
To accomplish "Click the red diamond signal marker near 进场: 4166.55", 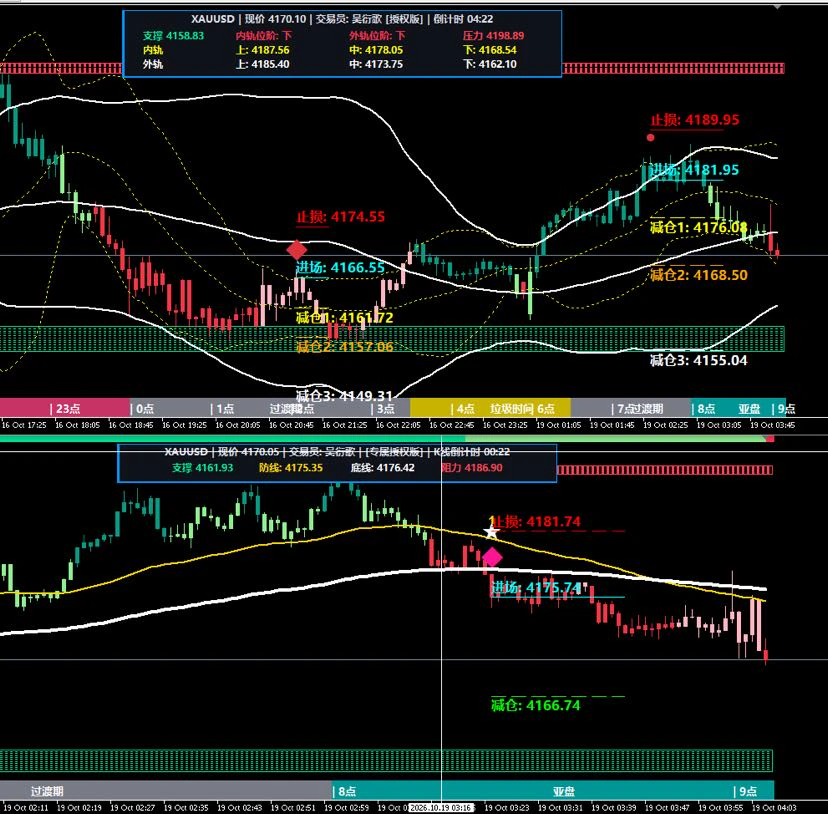I will [x=296, y=250].
